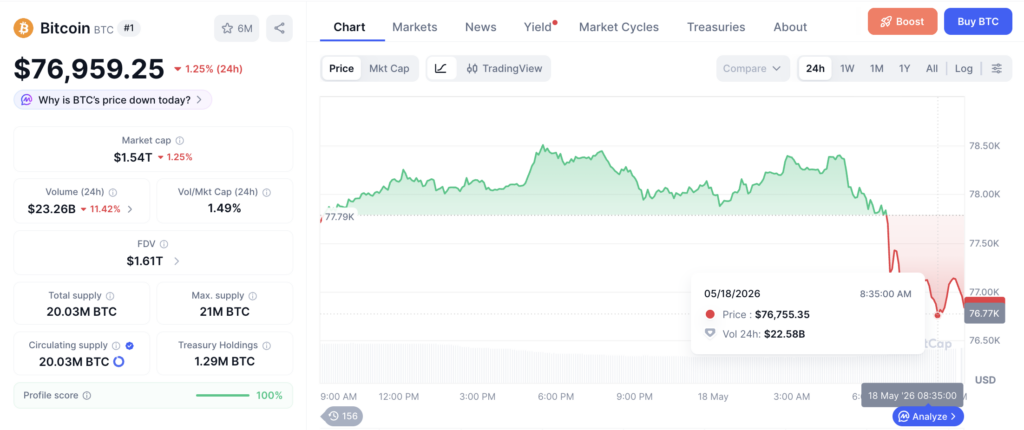Click the Analyze button below chart

pyautogui.click(x=928, y=416)
